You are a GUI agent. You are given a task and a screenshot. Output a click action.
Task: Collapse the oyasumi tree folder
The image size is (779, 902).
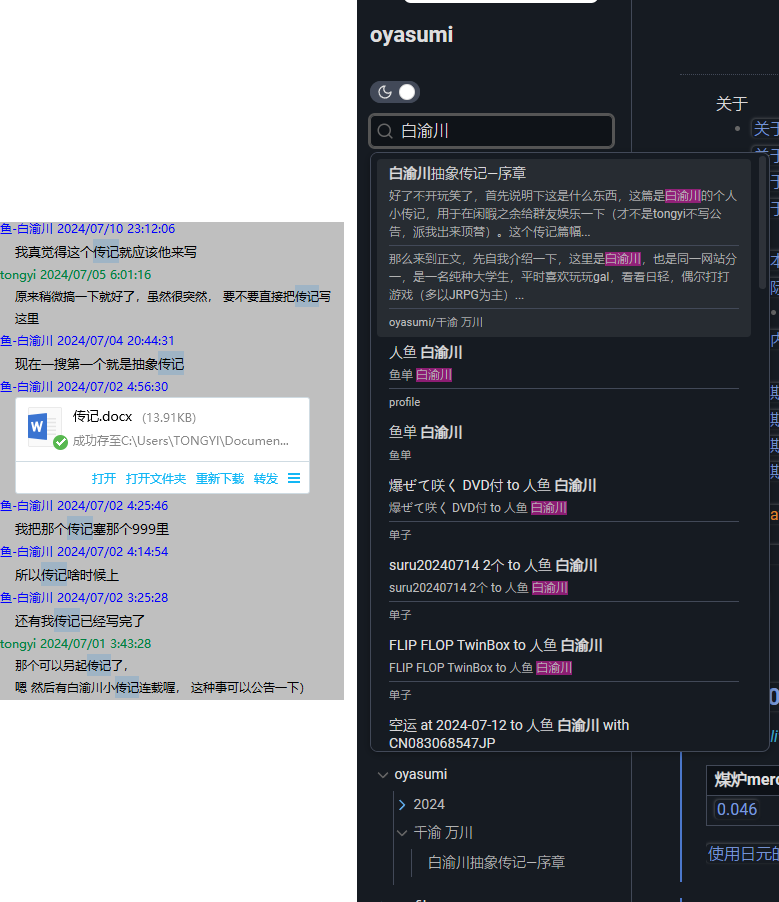coord(383,775)
